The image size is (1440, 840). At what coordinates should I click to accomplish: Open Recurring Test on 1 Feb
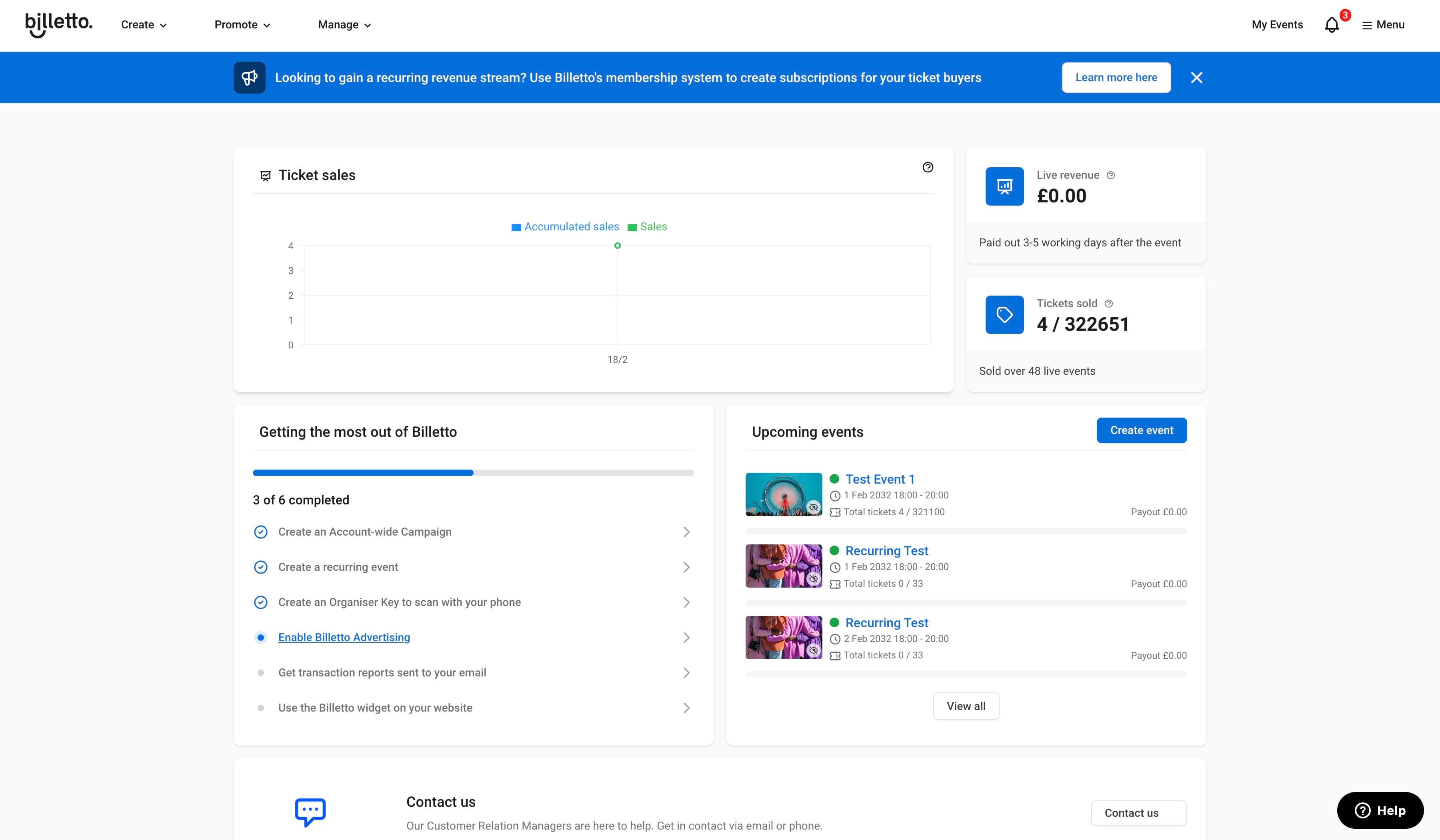point(887,551)
